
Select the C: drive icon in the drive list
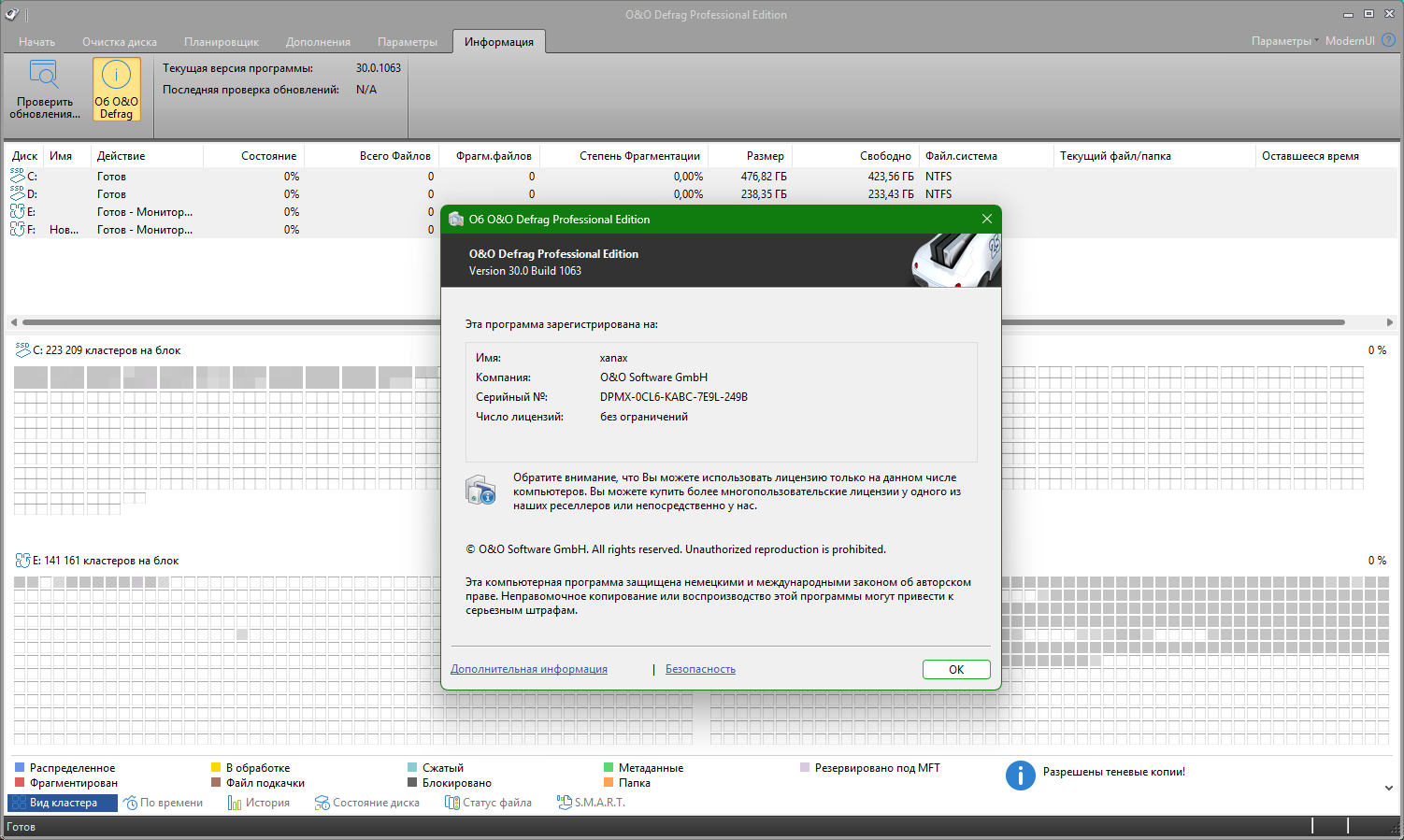pos(18,176)
